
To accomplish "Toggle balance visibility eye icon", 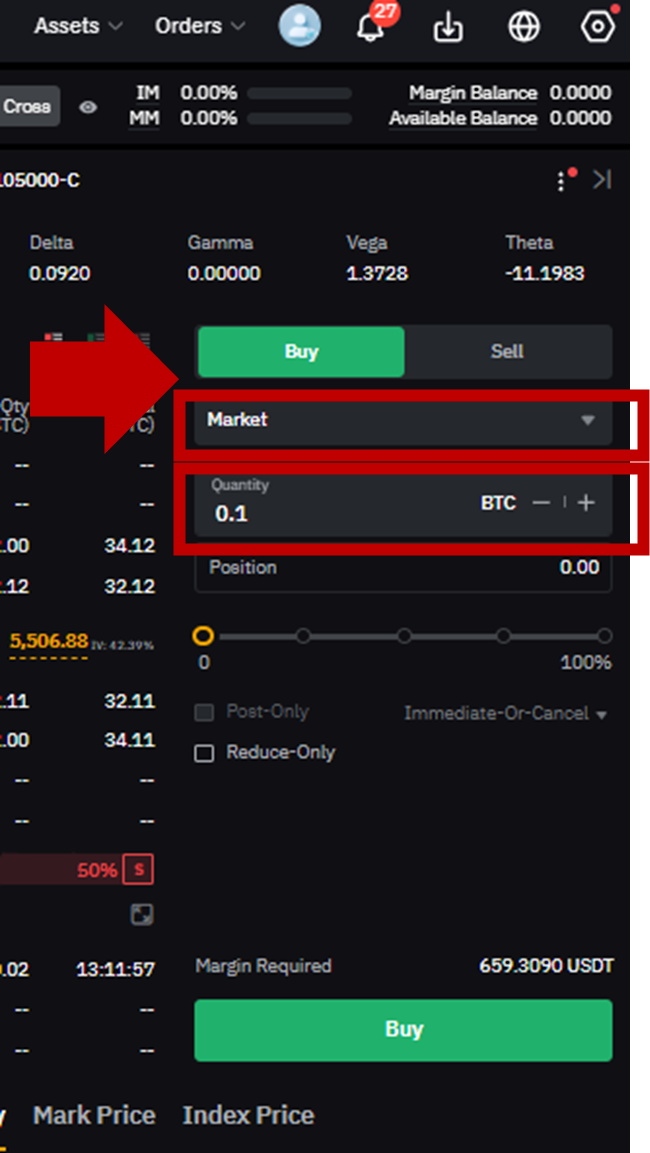I will [x=88, y=107].
